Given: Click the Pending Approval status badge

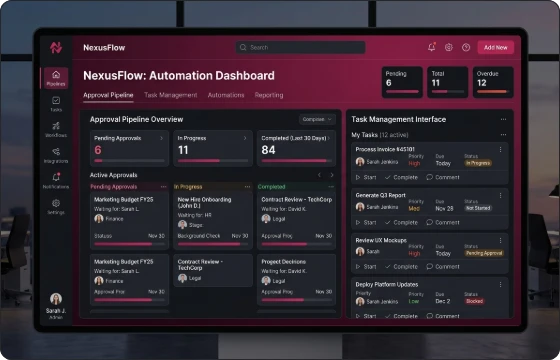Looking at the screenshot, I should coord(484,253).
